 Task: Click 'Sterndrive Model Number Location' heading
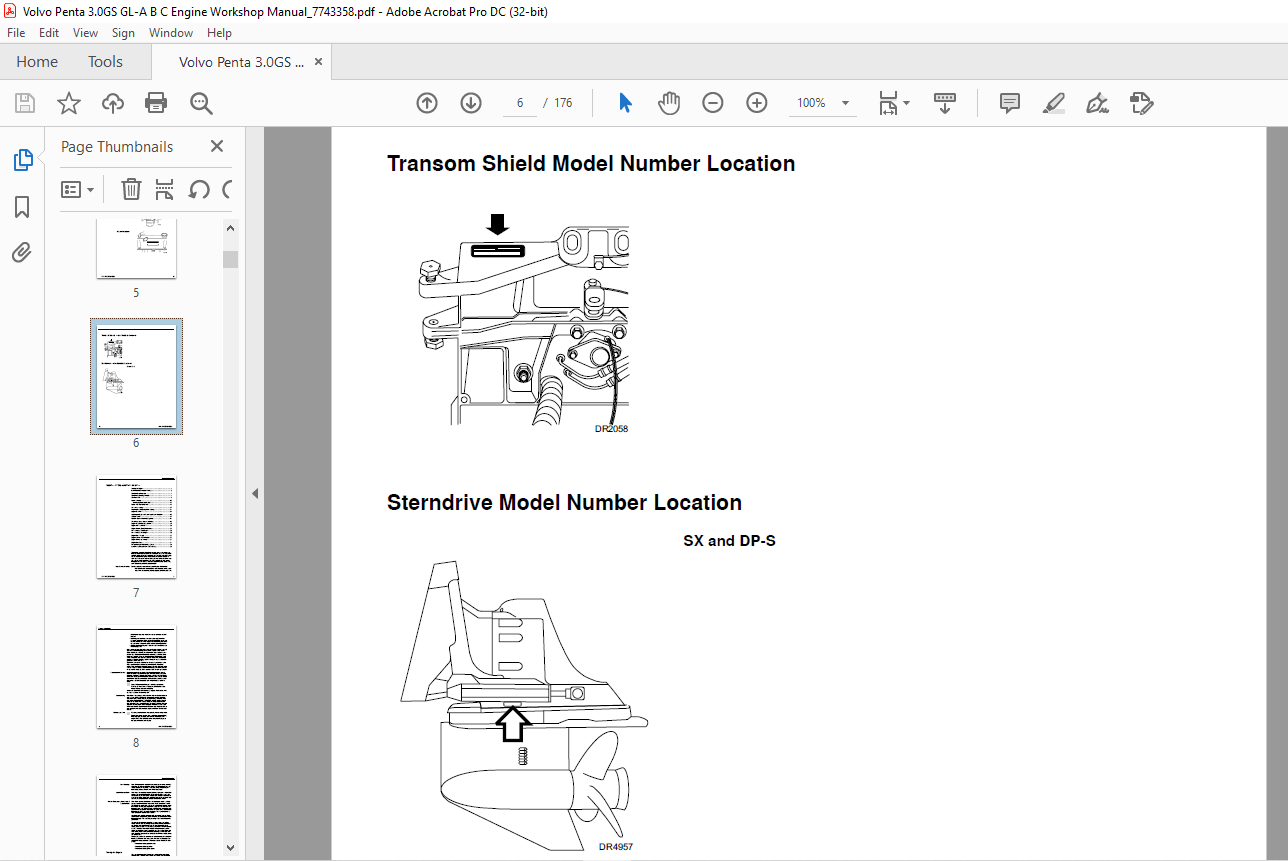[x=564, y=502]
